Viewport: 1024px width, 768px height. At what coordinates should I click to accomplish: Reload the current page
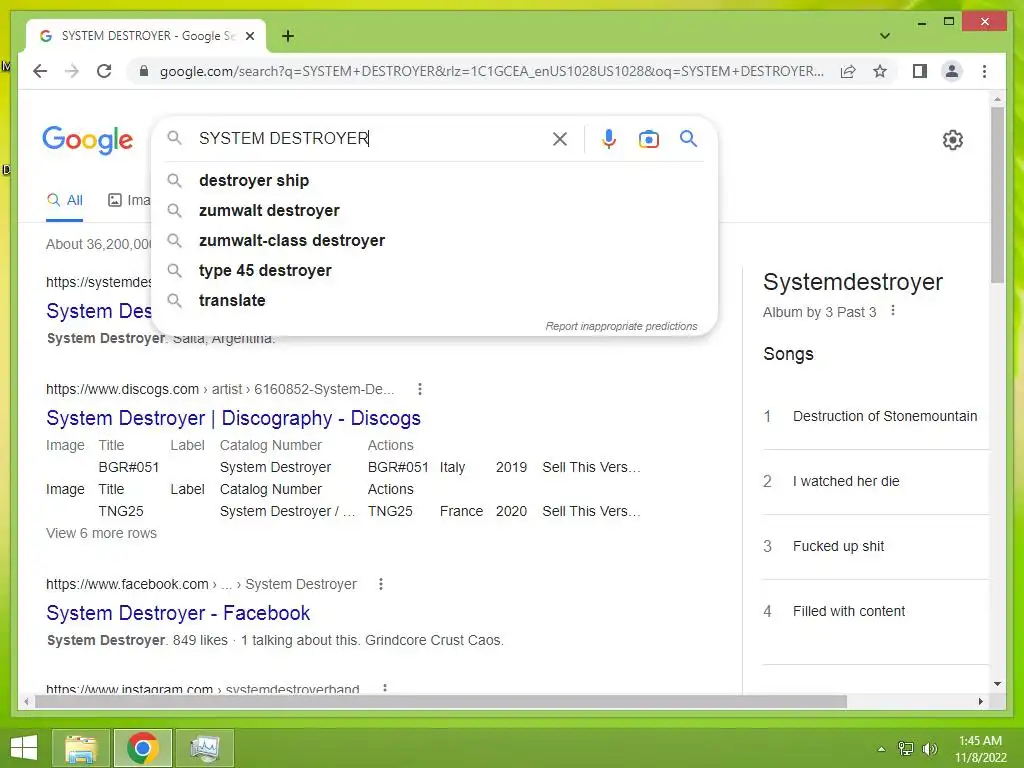tap(104, 71)
